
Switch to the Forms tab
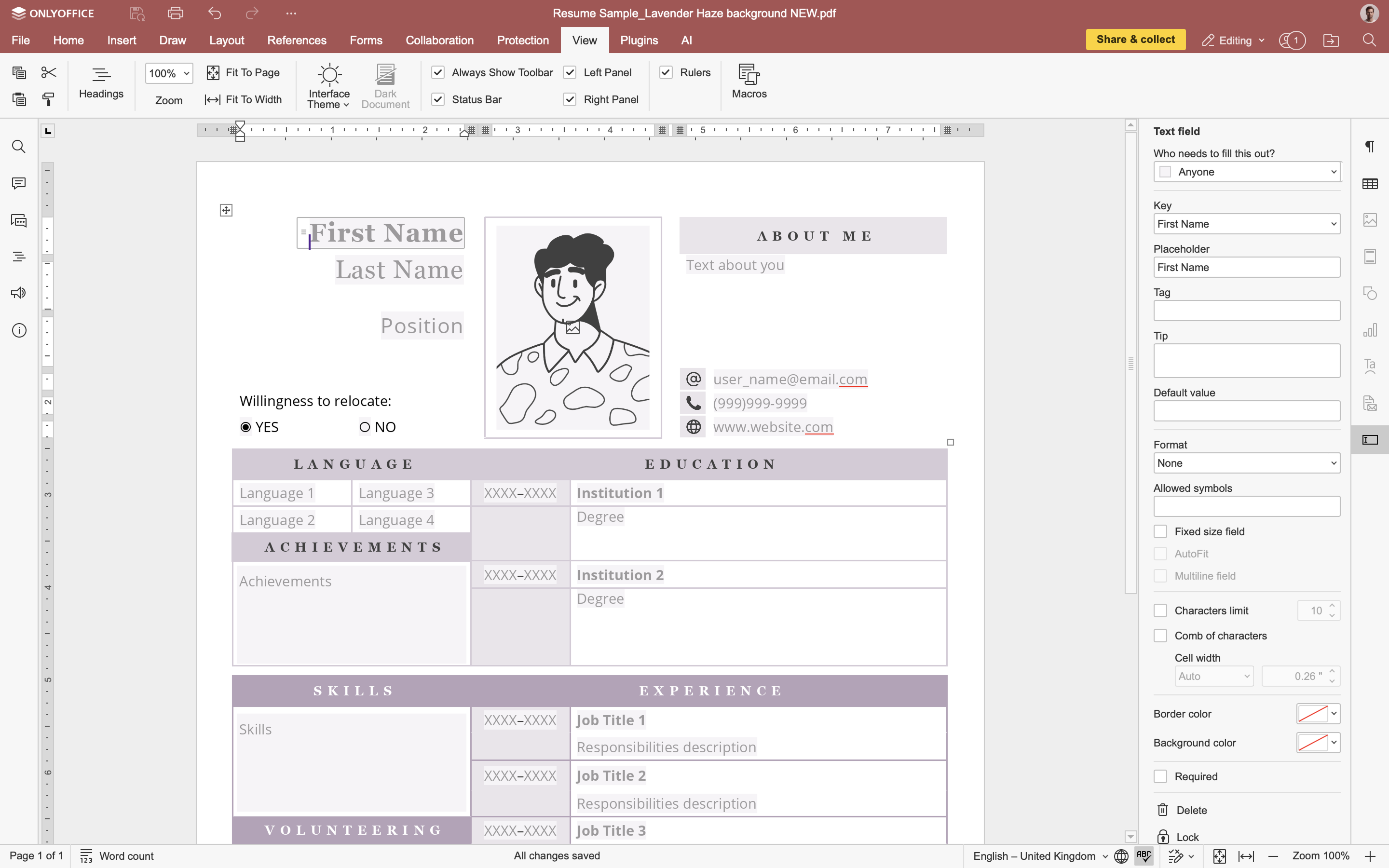(366, 40)
